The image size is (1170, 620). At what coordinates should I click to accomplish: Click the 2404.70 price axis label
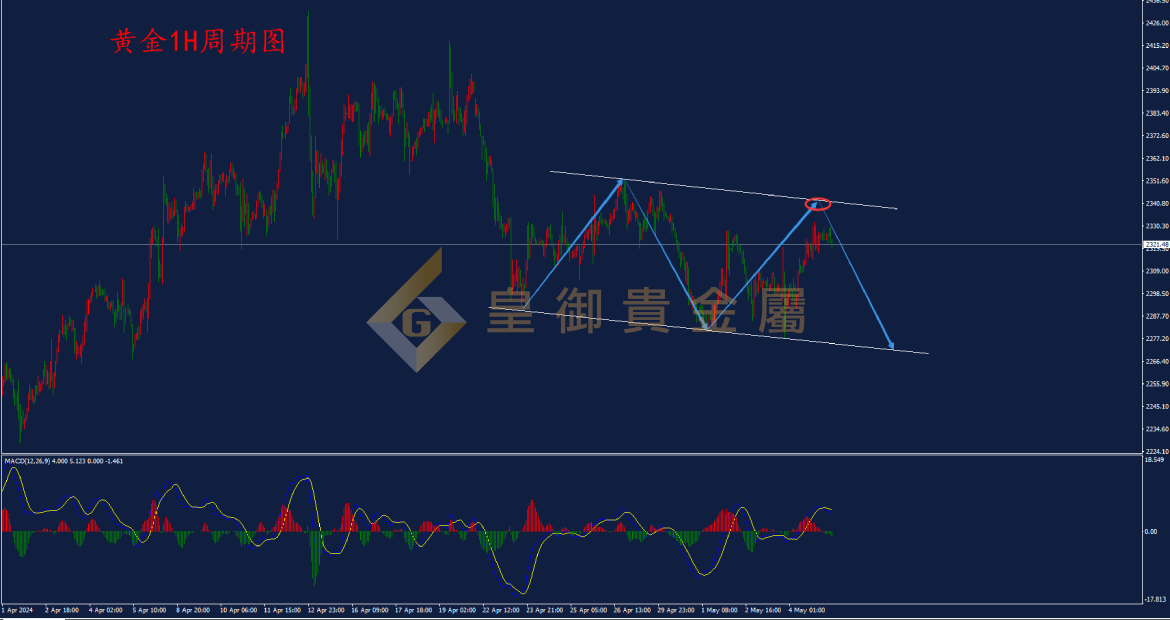(1158, 68)
